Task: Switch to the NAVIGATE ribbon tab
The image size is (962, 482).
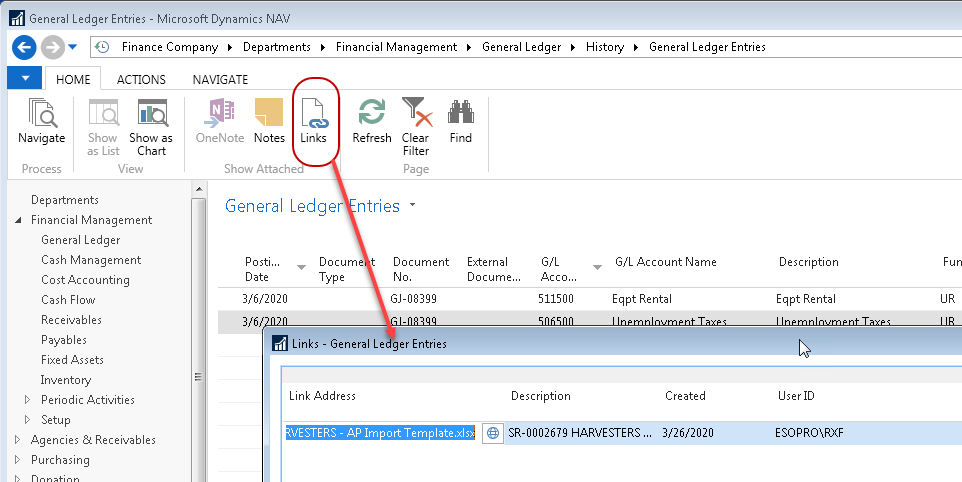Action: [x=220, y=79]
